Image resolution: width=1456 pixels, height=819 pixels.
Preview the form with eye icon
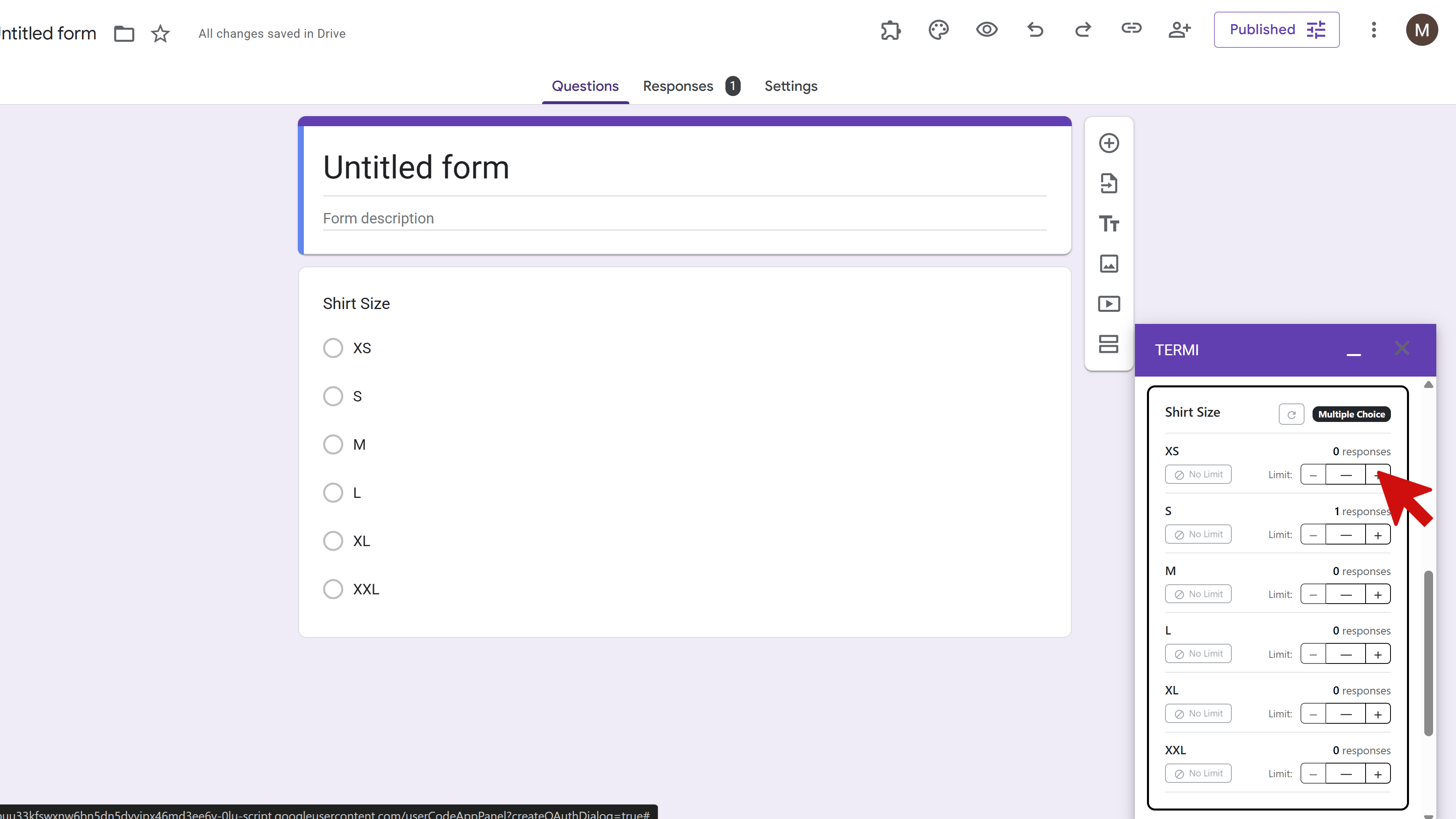986,30
